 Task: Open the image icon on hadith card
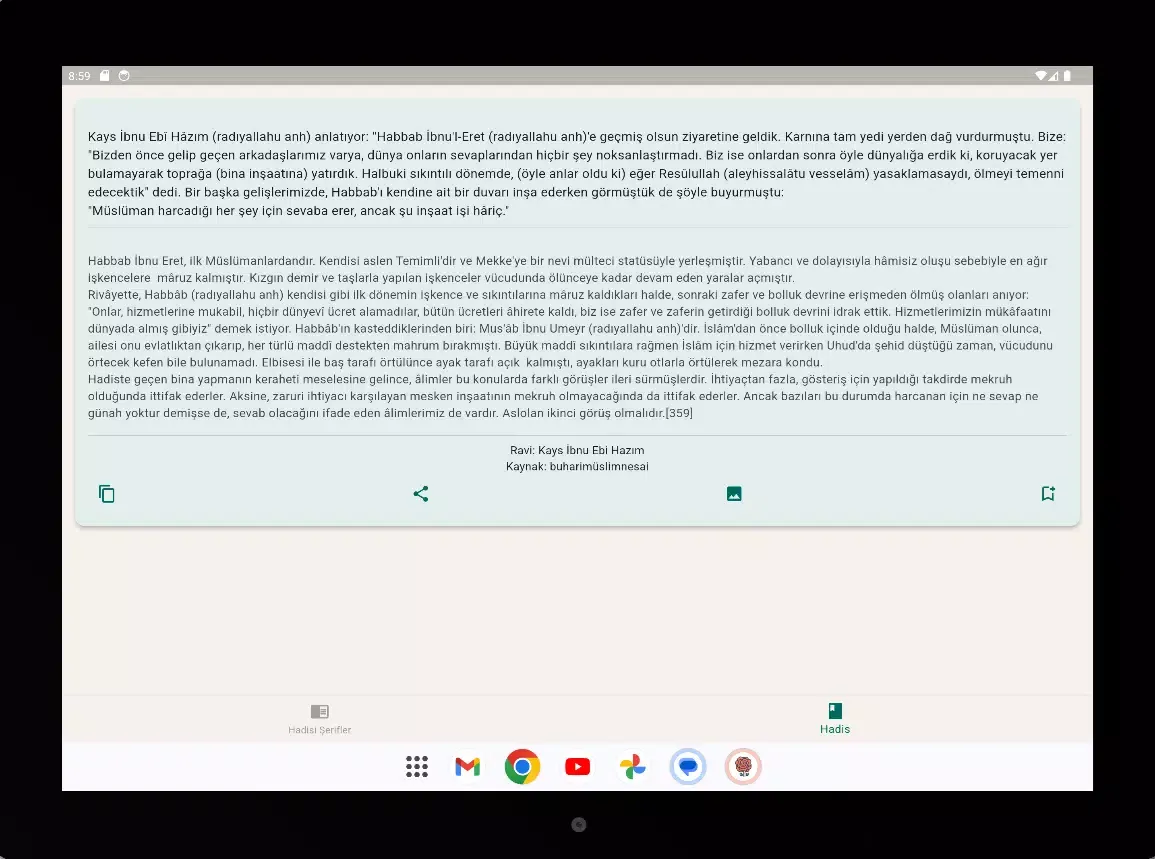point(734,494)
